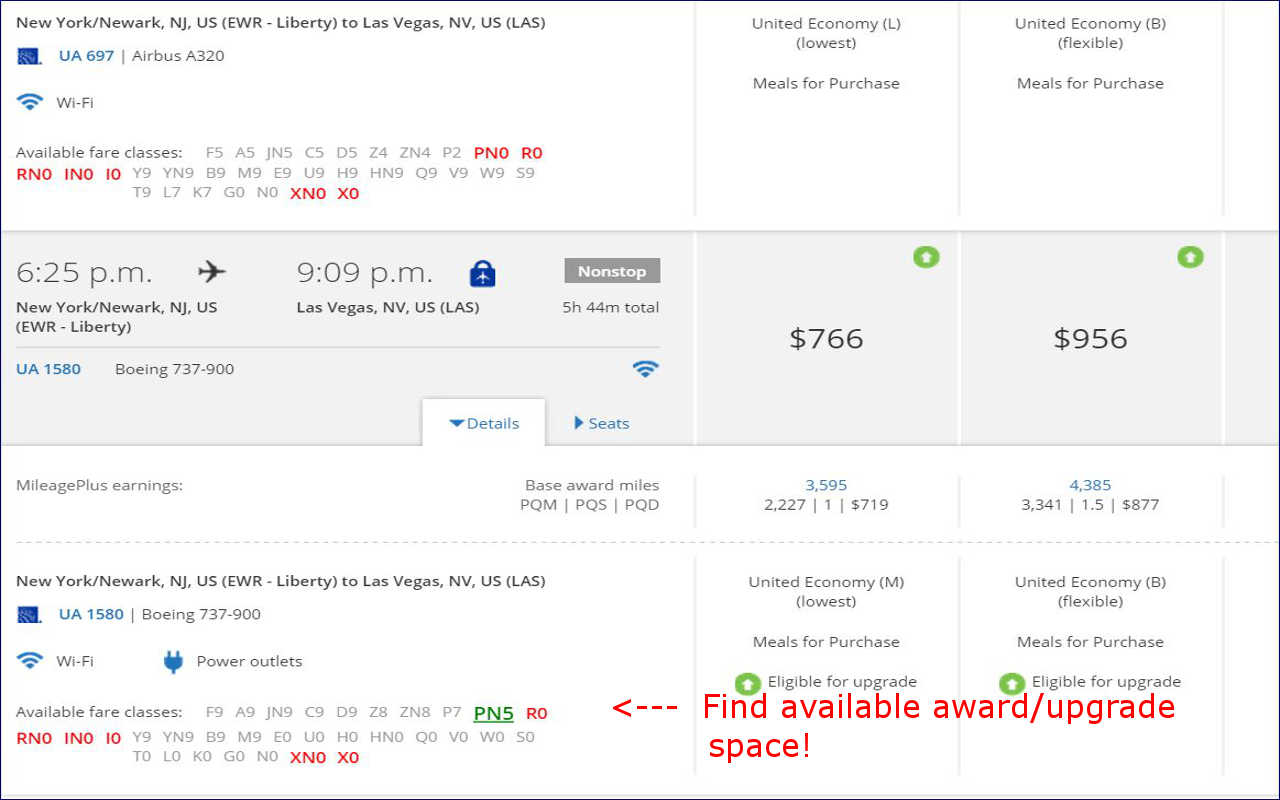Select the $956 flexible fare
Viewport: 1280px width, 800px height.
coord(1090,338)
